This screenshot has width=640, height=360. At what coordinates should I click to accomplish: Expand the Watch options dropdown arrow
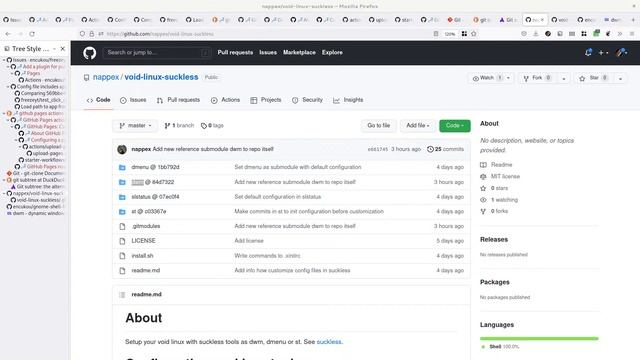pyautogui.click(x=509, y=78)
